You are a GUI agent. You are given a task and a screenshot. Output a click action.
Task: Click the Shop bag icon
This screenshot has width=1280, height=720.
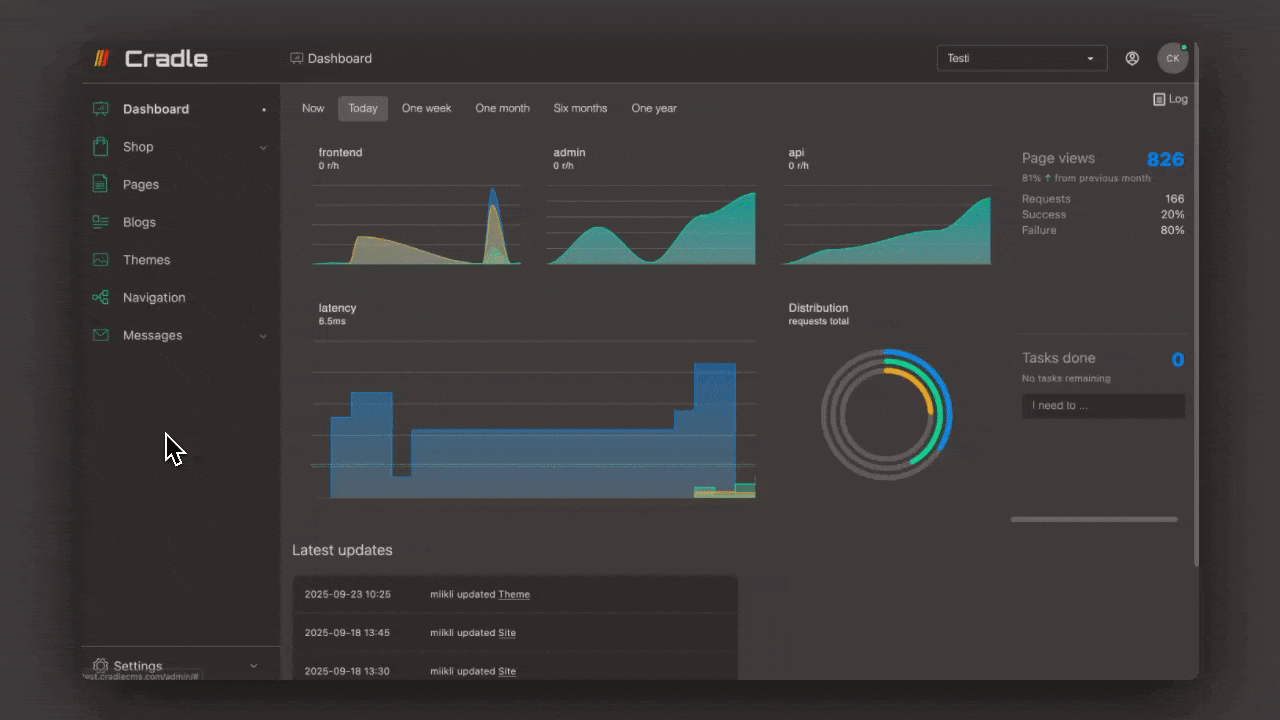pyautogui.click(x=100, y=147)
